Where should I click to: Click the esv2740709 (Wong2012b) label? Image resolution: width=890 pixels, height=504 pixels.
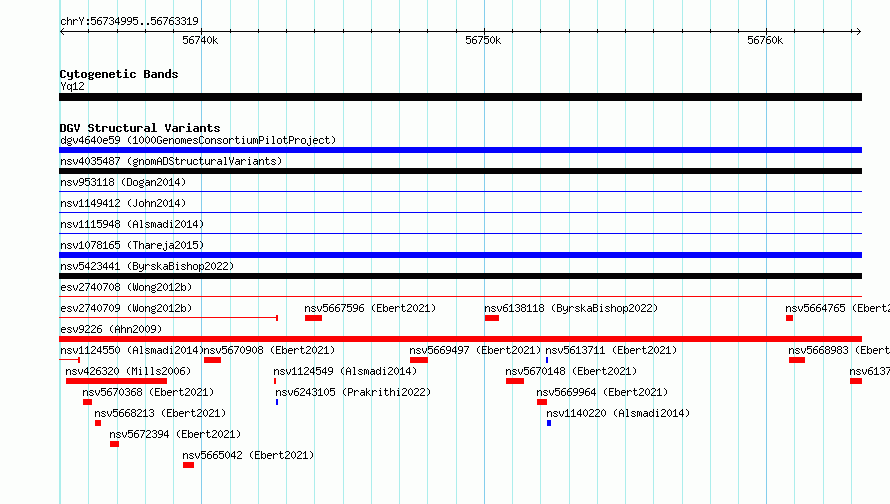[x=126, y=308]
